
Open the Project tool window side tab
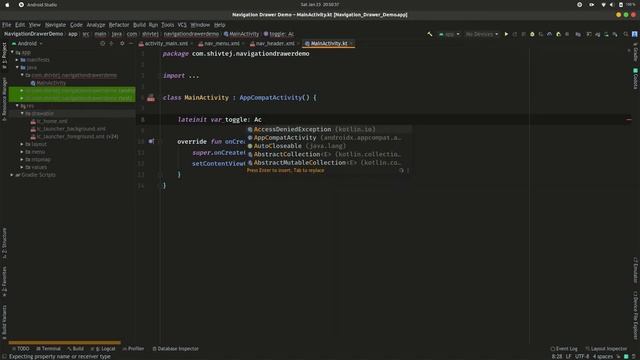4,56
